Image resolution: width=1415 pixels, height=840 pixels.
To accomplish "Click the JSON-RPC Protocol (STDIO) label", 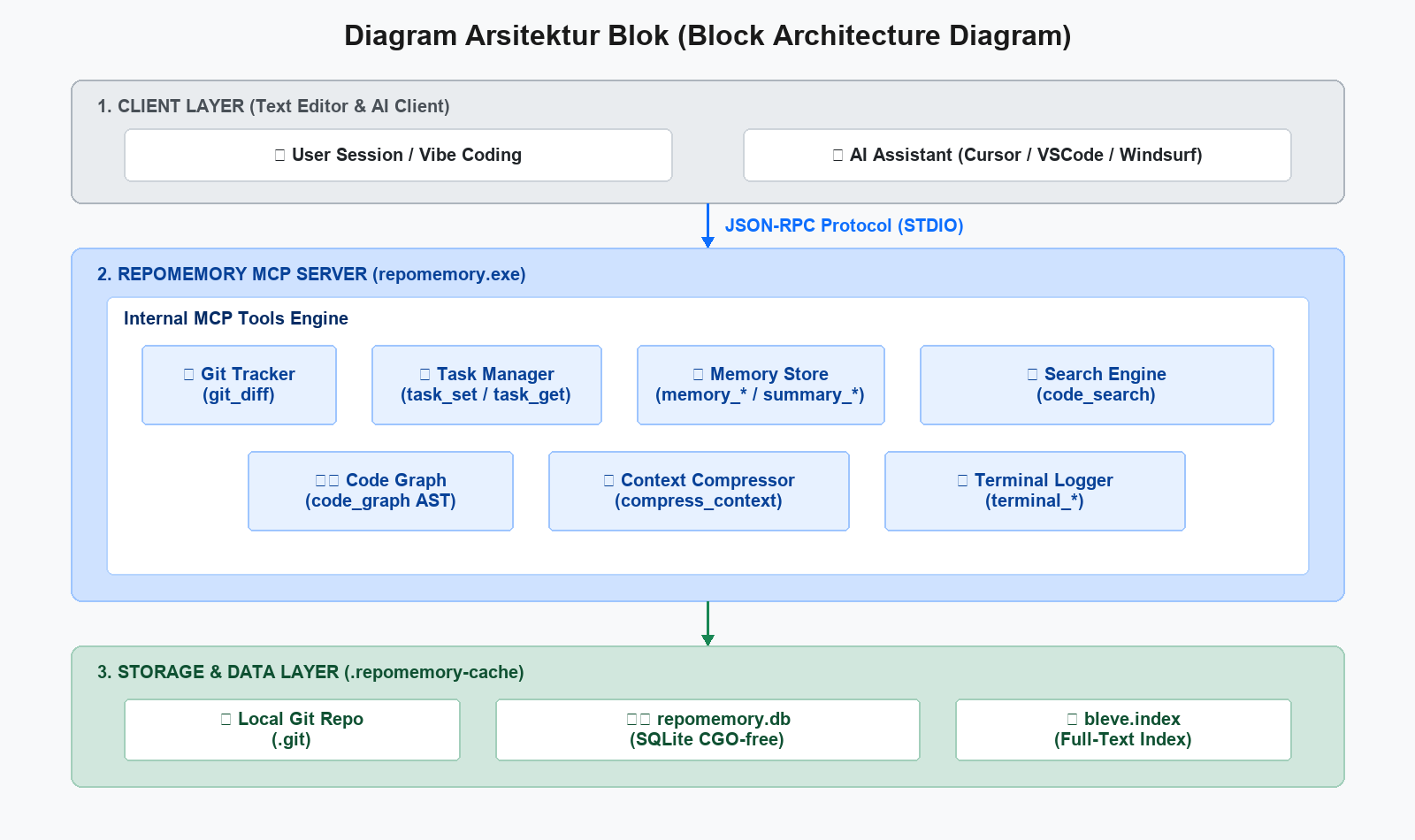I will click(844, 225).
